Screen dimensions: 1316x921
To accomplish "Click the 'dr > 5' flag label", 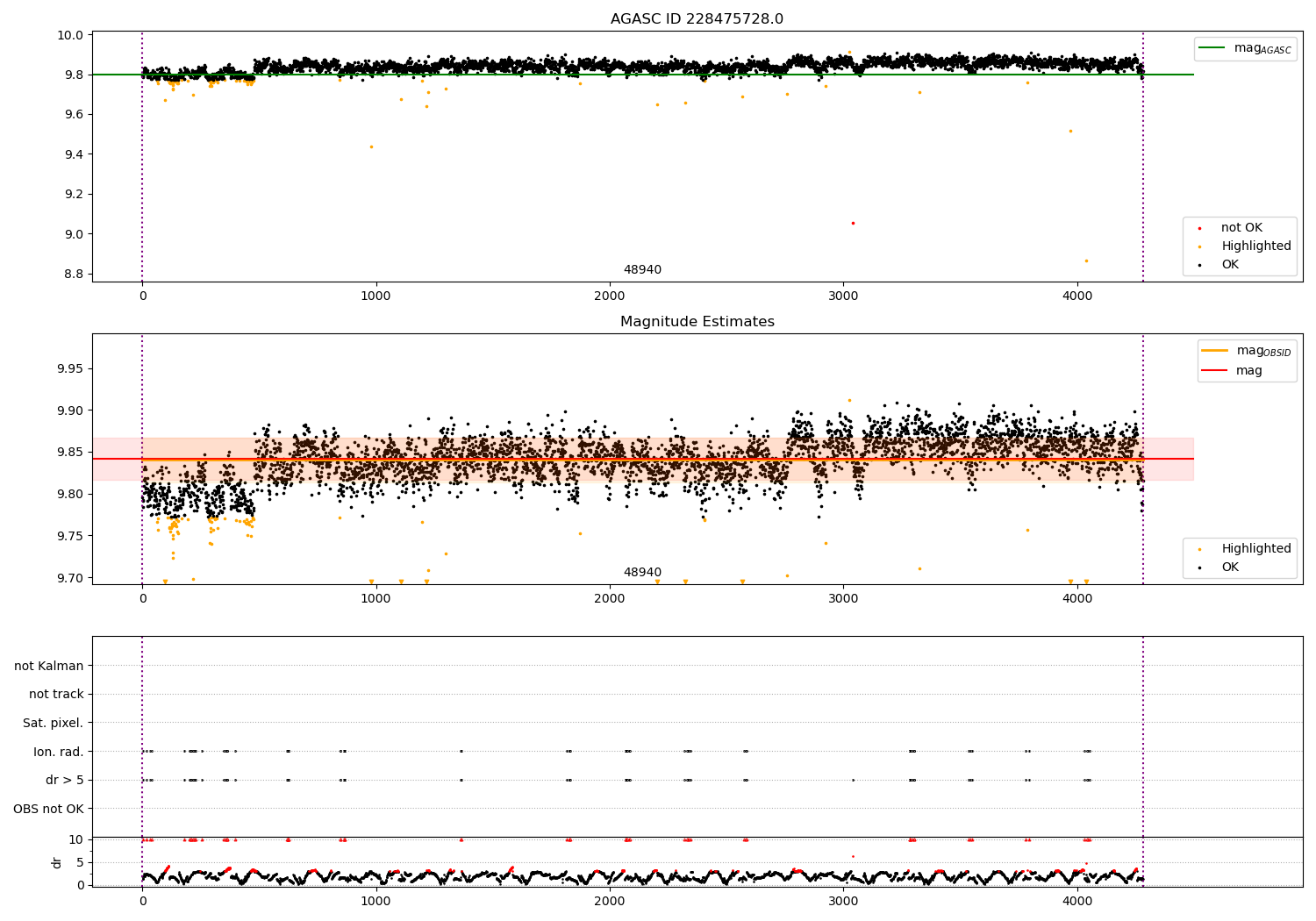I will tap(65, 780).
